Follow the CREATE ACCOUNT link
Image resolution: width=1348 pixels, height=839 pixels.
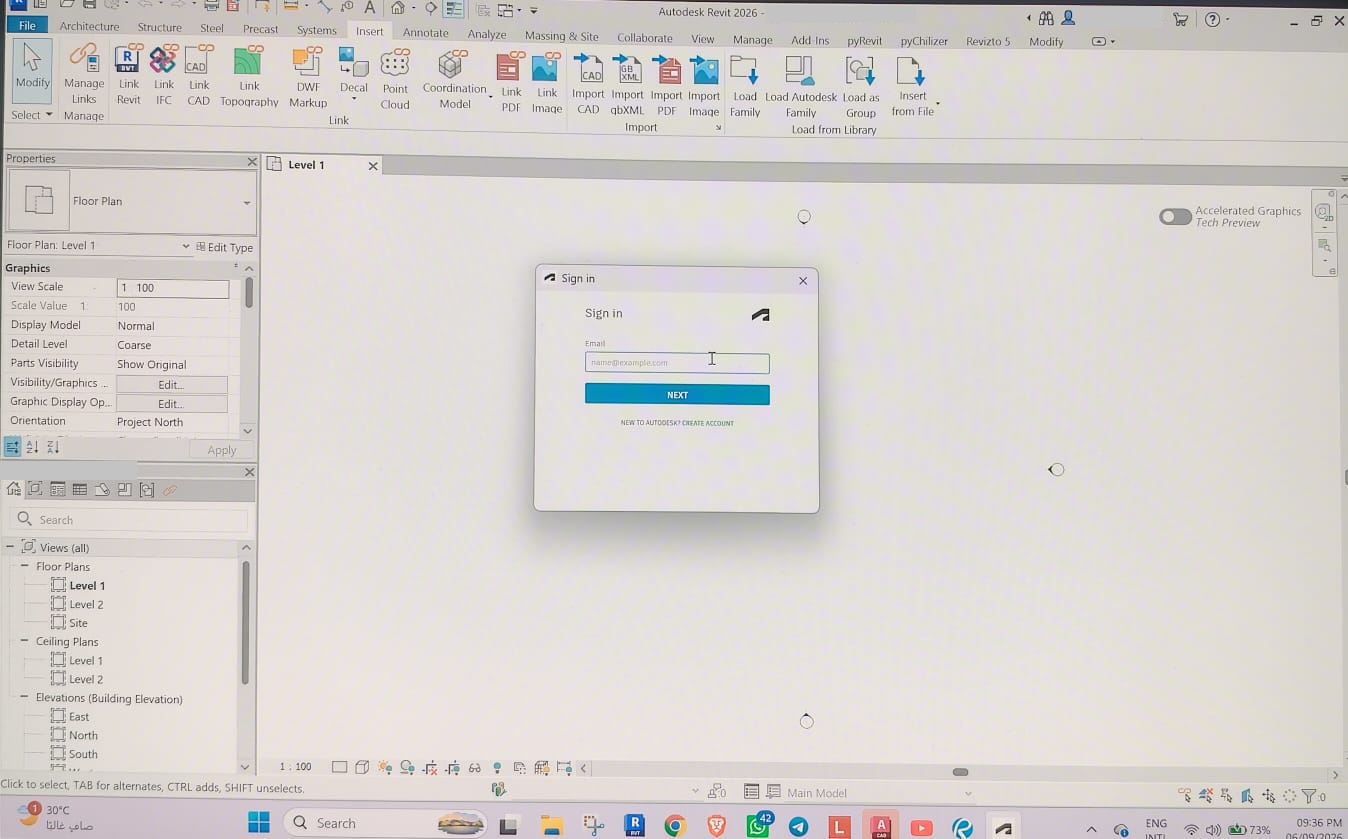pyautogui.click(x=708, y=423)
